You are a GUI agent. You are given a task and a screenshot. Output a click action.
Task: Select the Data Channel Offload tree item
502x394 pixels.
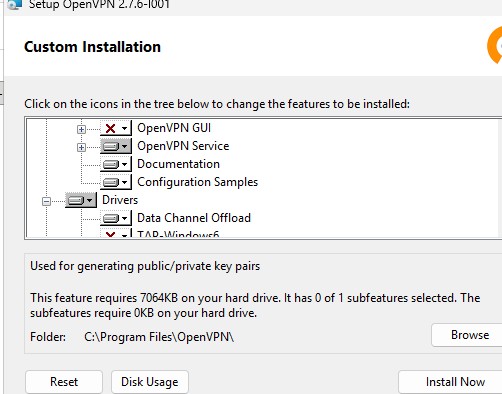pos(194,218)
